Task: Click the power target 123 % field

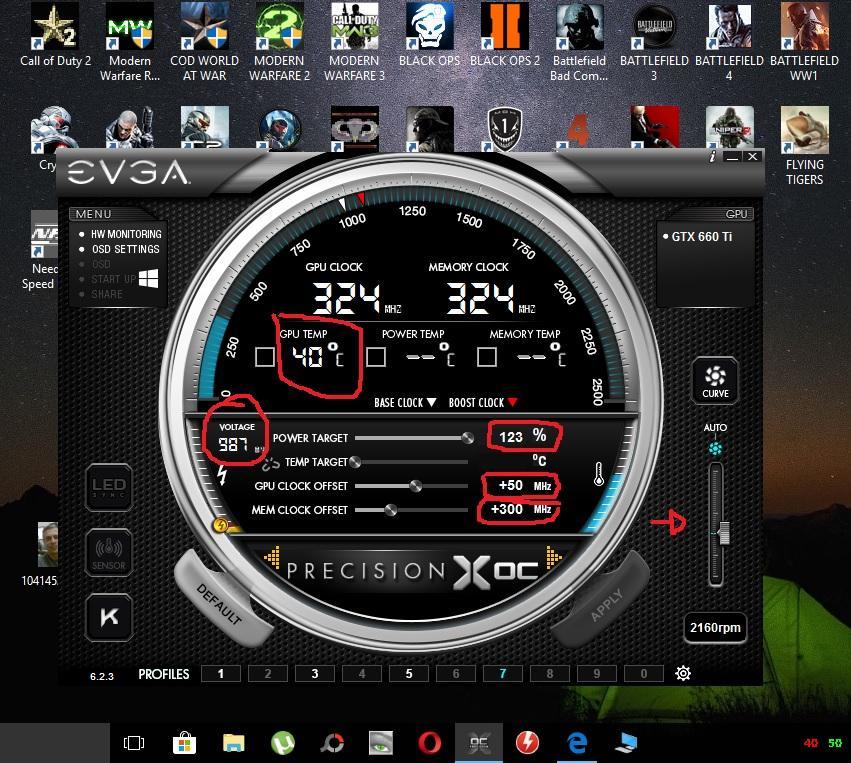Action: (x=523, y=436)
